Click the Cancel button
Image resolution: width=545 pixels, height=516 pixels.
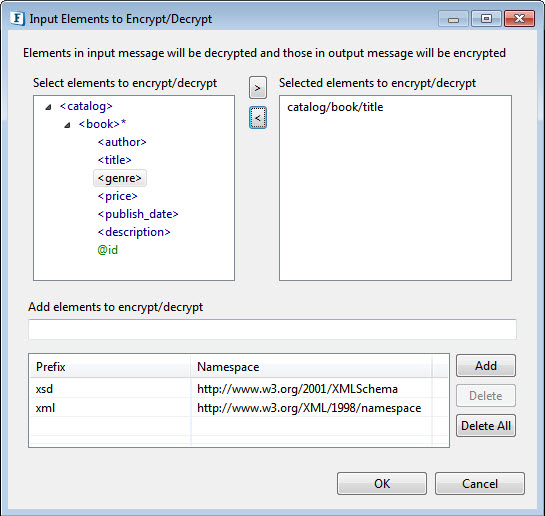click(x=480, y=483)
